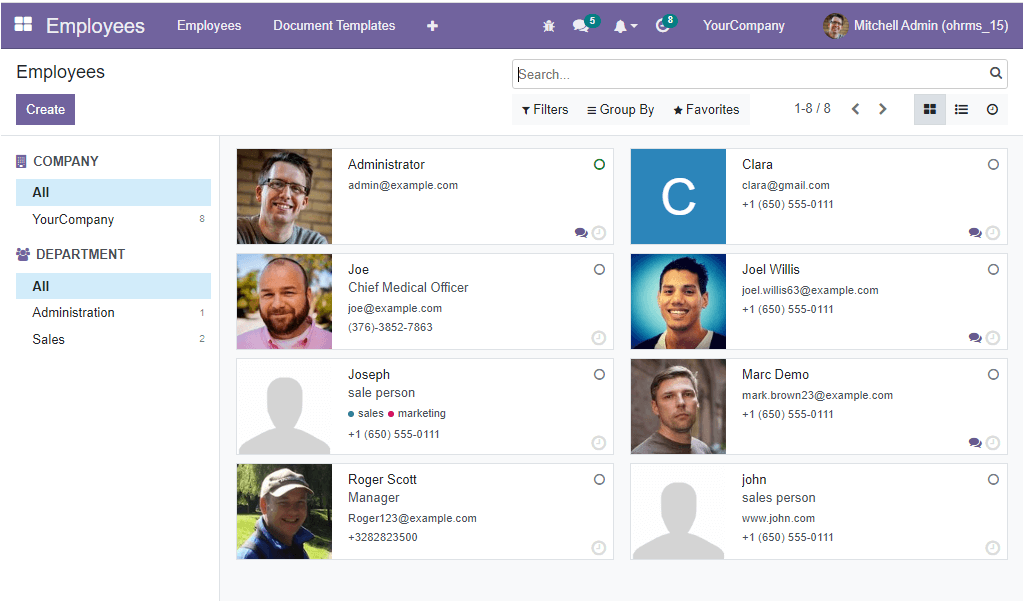
Task: Click Joel Willis's chat bubble icon
Action: (x=974, y=338)
